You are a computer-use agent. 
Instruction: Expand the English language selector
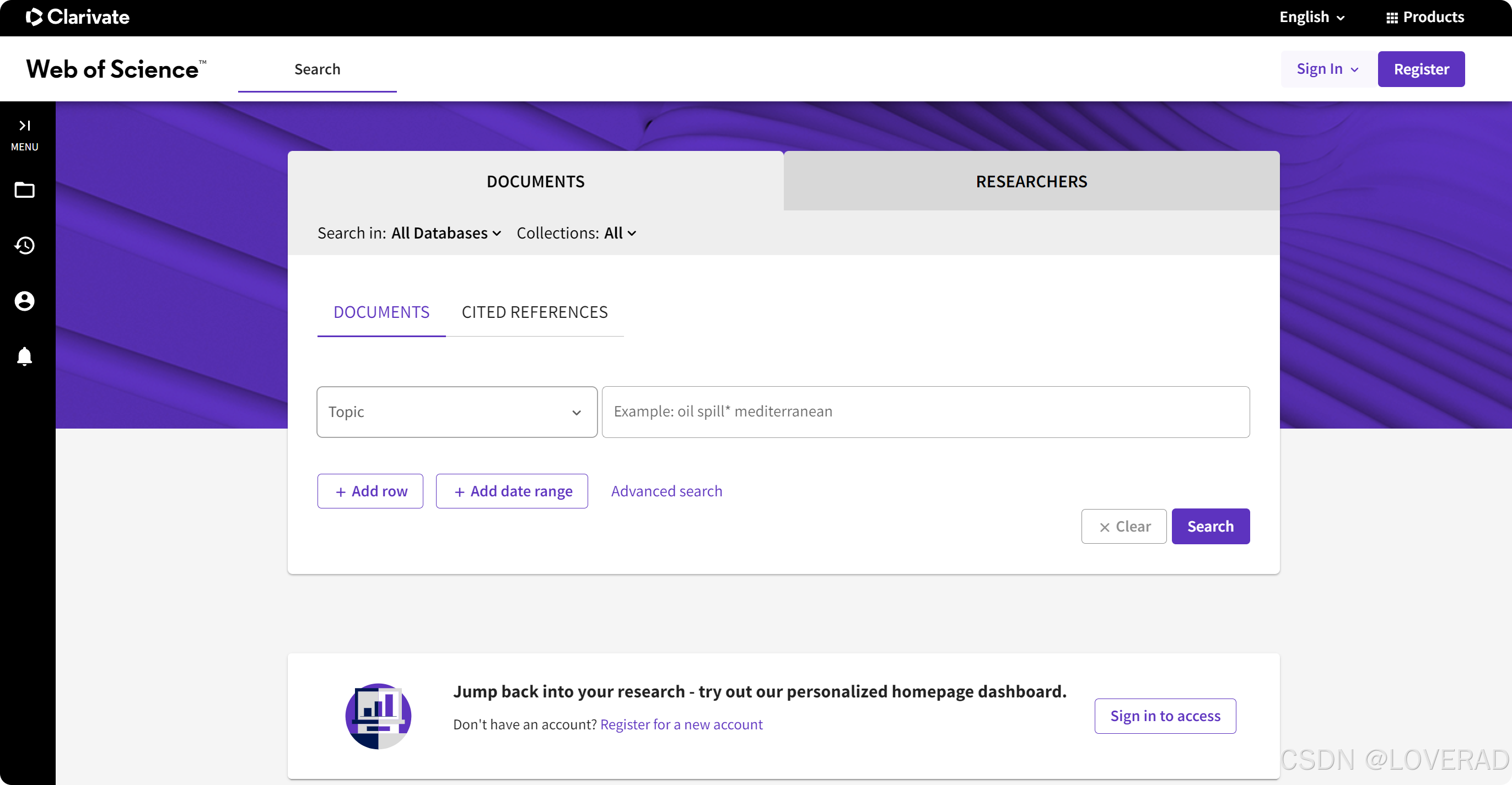pyautogui.click(x=1311, y=17)
